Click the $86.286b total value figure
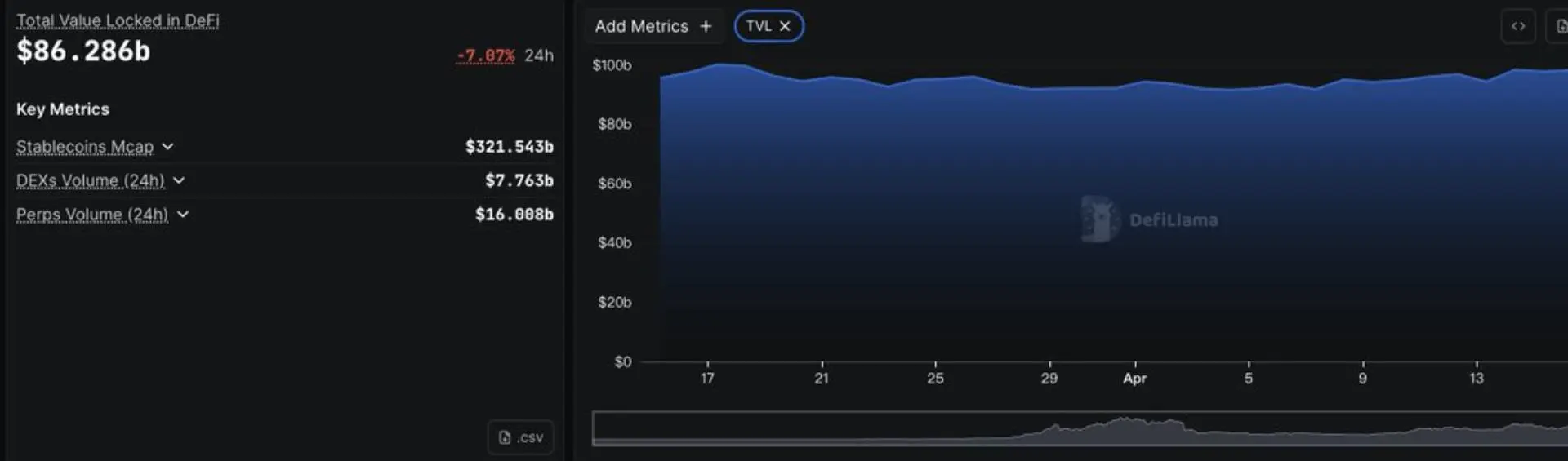Image resolution: width=1568 pixels, height=461 pixels. pyautogui.click(x=83, y=51)
